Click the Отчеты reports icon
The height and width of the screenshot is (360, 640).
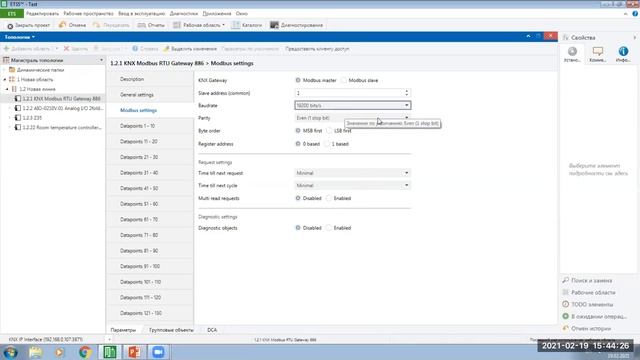coord(142,25)
